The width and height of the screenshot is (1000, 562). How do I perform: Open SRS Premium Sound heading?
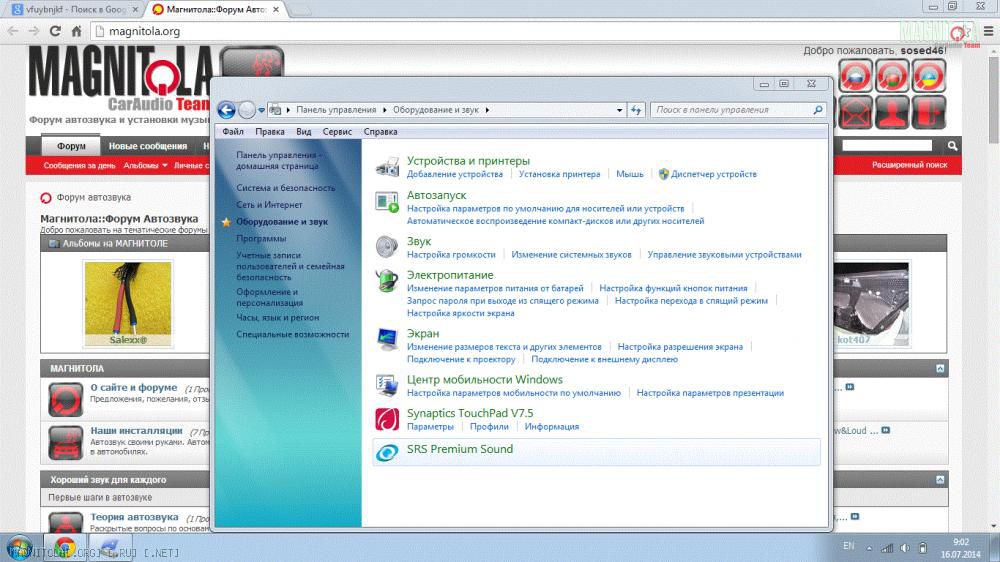[460, 449]
